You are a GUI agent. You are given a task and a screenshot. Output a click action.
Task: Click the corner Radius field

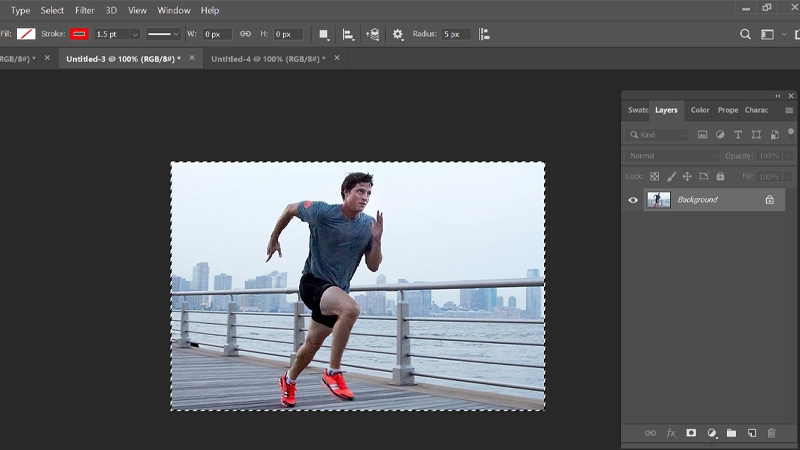(456, 34)
